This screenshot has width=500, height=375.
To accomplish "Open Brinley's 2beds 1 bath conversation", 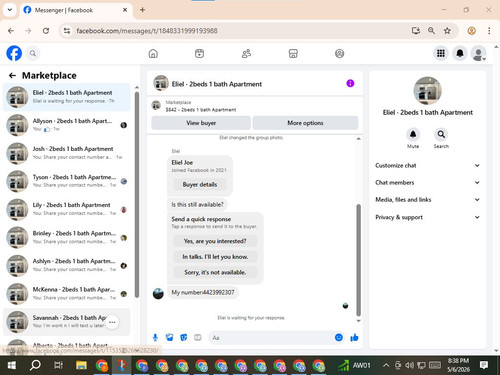I will click(x=67, y=237).
